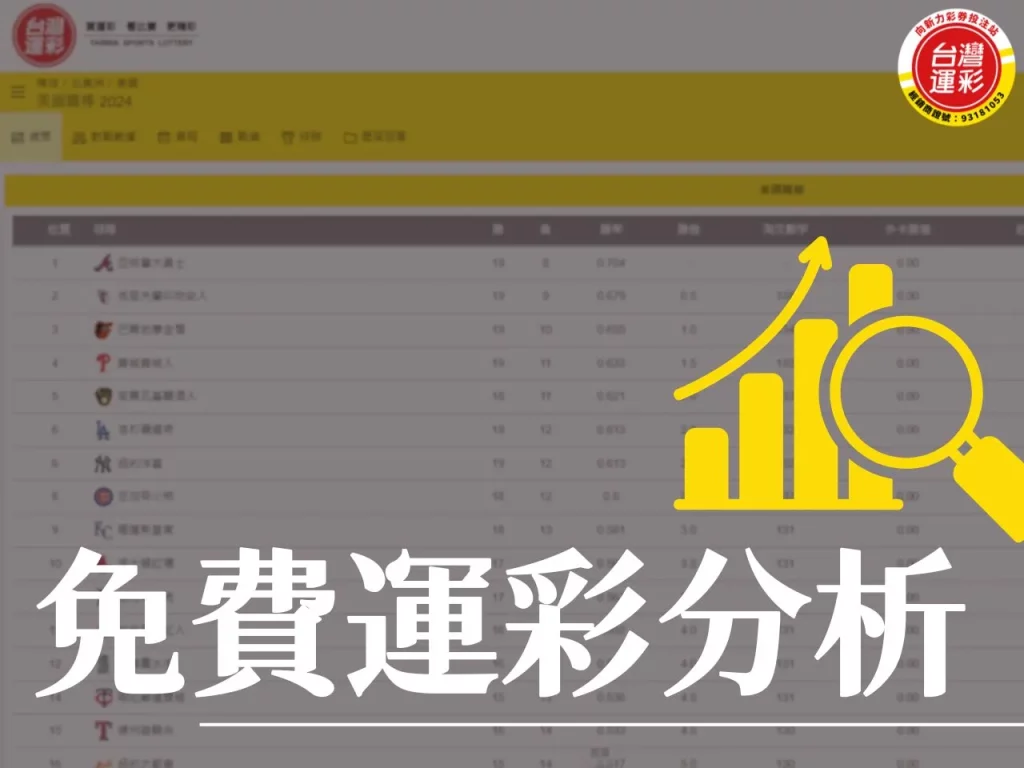Open the tab with the trophy icon
This screenshot has width=1024, height=768.
[x=301, y=137]
